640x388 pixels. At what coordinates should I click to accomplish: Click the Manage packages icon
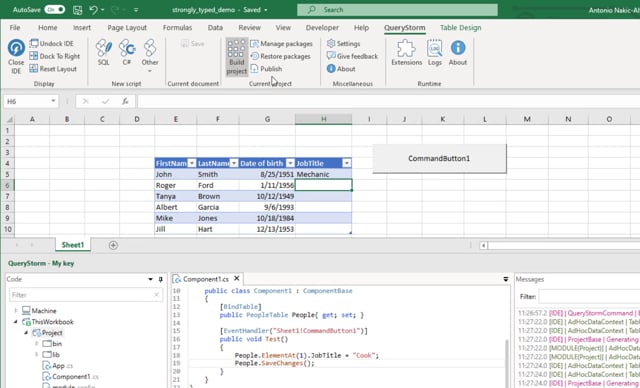(x=254, y=44)
